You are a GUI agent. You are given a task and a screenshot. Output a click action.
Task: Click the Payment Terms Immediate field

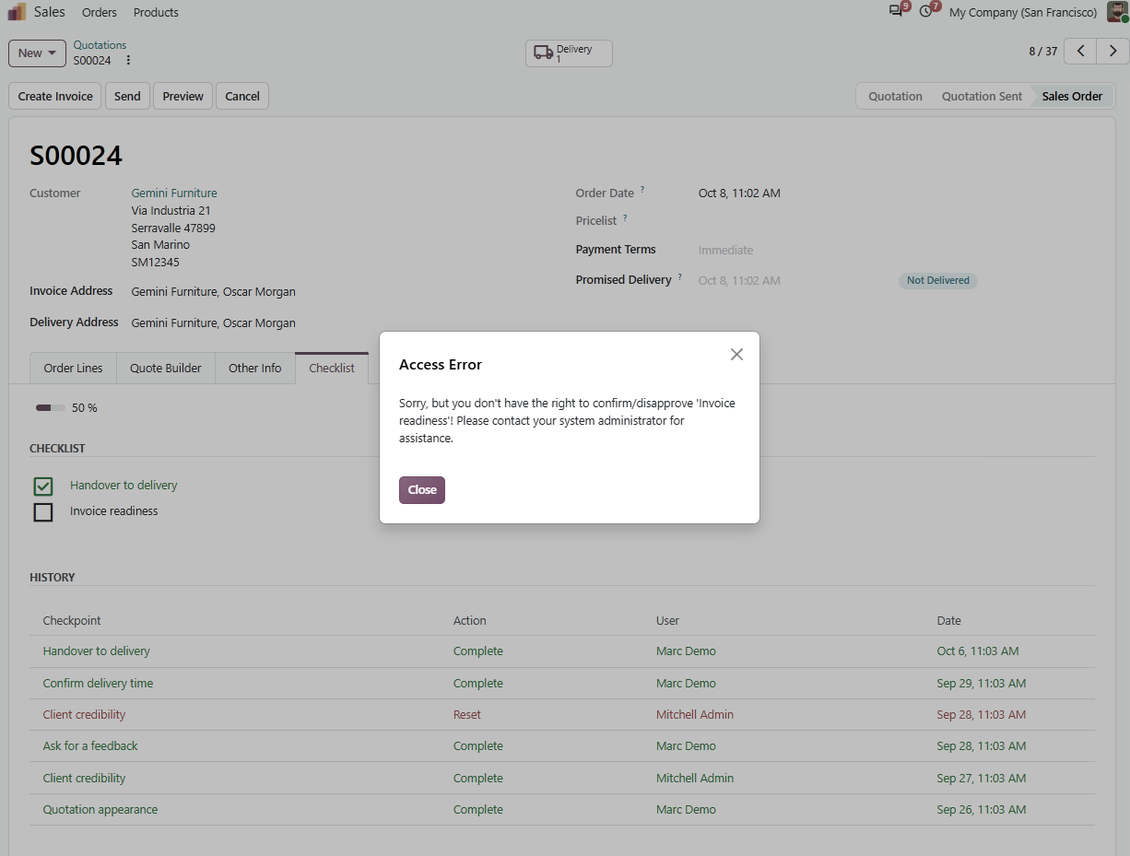(726, 250)
